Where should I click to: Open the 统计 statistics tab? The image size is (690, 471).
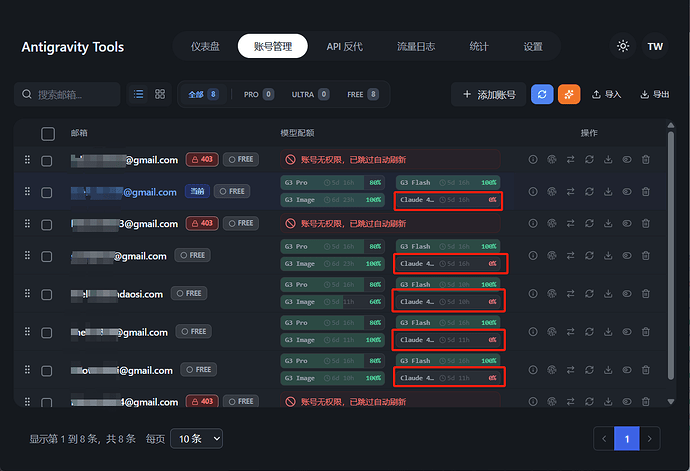[x=479, y=46]
